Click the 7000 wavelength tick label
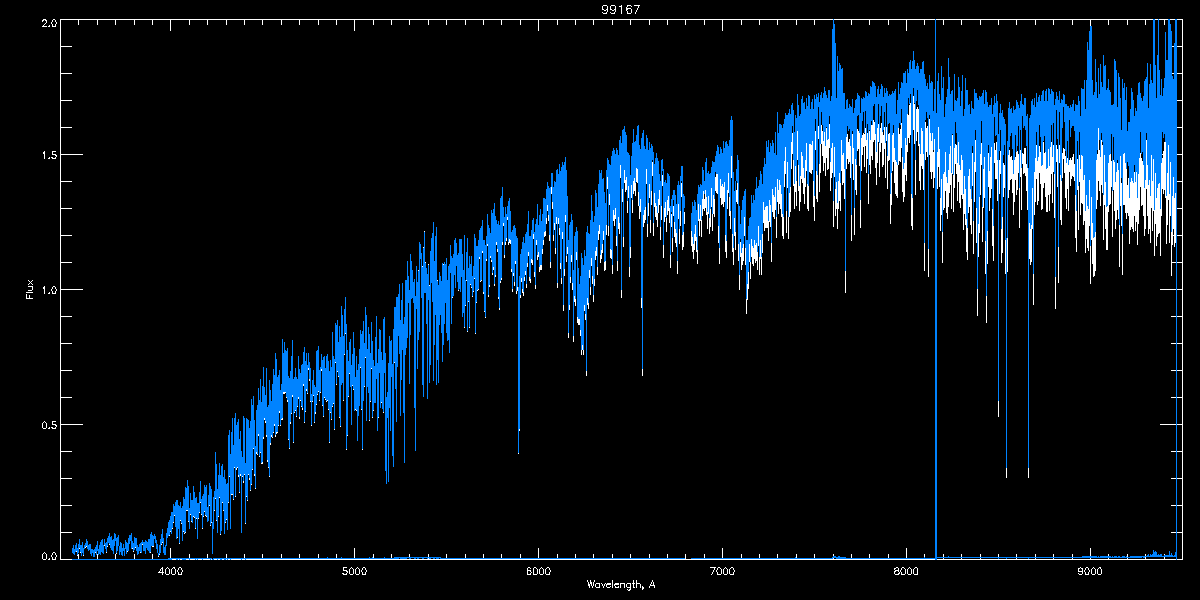This screenshot has width=1200, height=600. click(722, 571)
